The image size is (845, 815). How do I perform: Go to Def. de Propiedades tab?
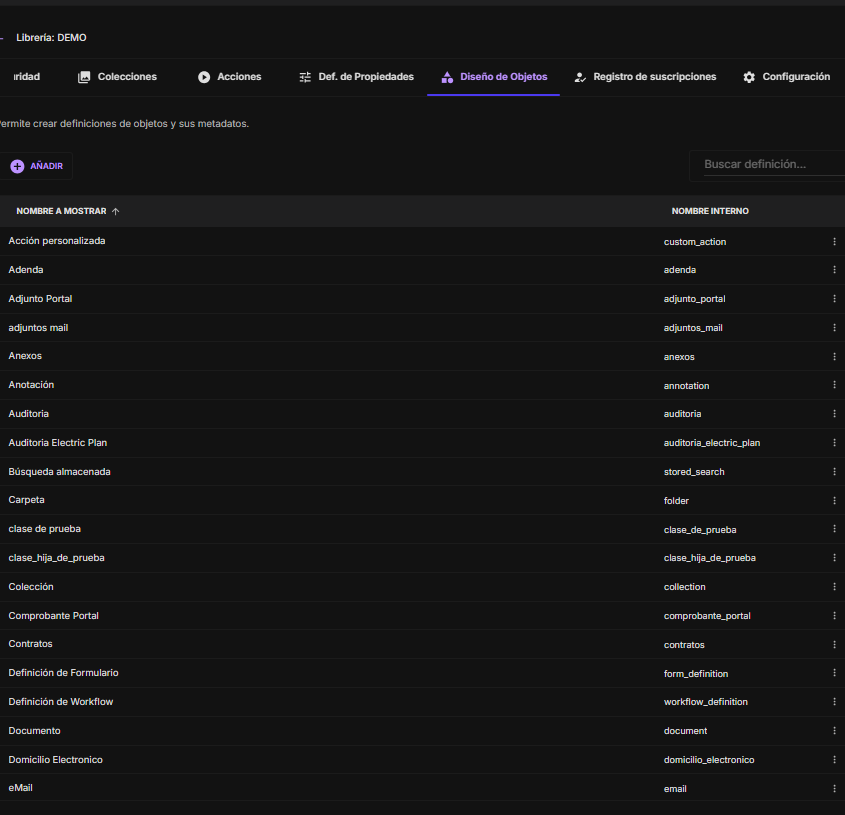click(356, 77)
